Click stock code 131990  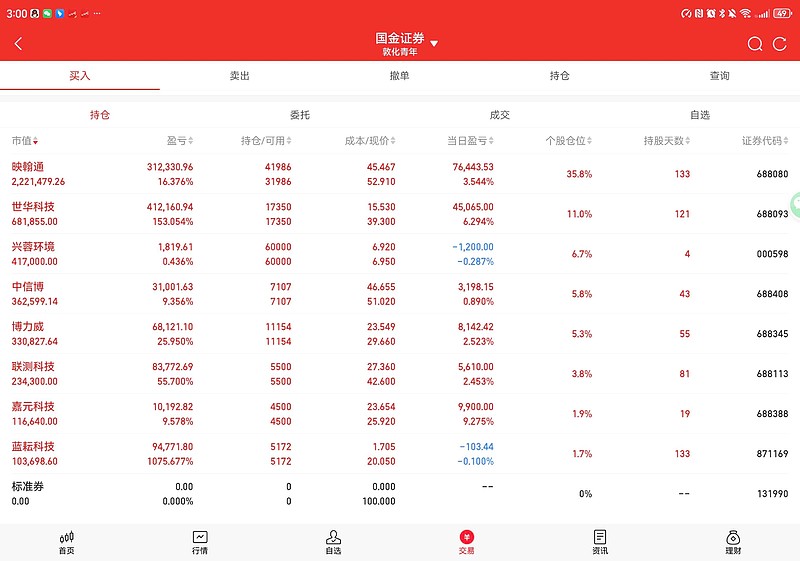[772, 494]
